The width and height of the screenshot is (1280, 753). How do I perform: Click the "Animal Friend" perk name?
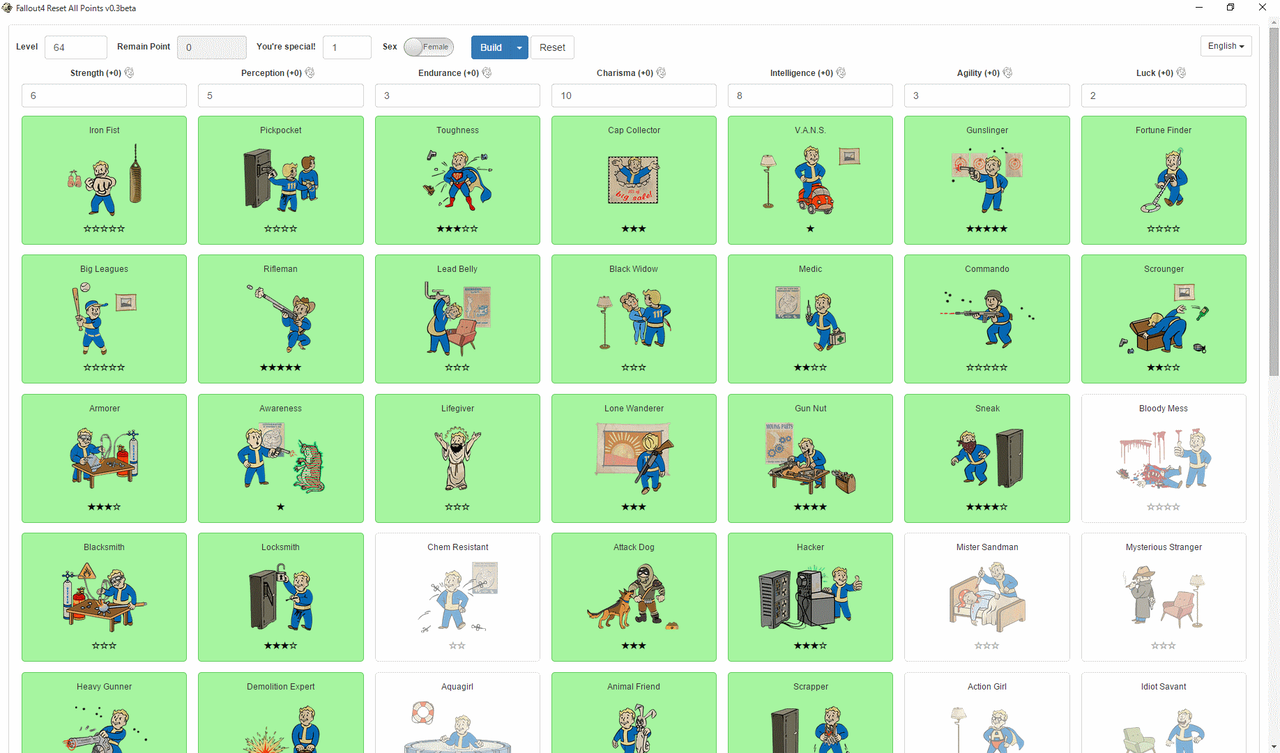pos(634,687)
